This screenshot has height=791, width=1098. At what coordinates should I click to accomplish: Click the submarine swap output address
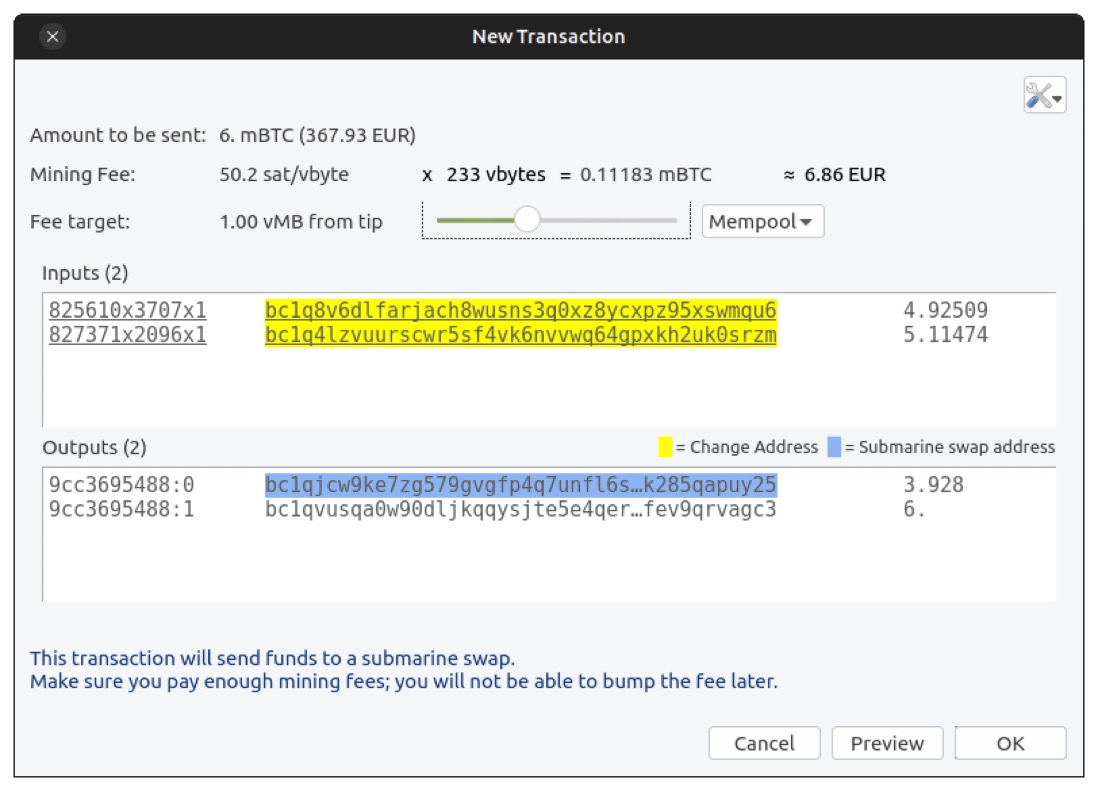520,485
